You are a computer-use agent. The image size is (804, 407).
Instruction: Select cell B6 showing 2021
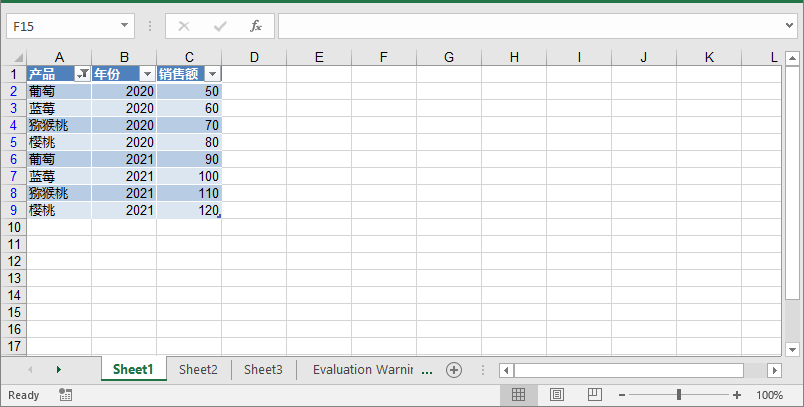click(x=124, y=159)
